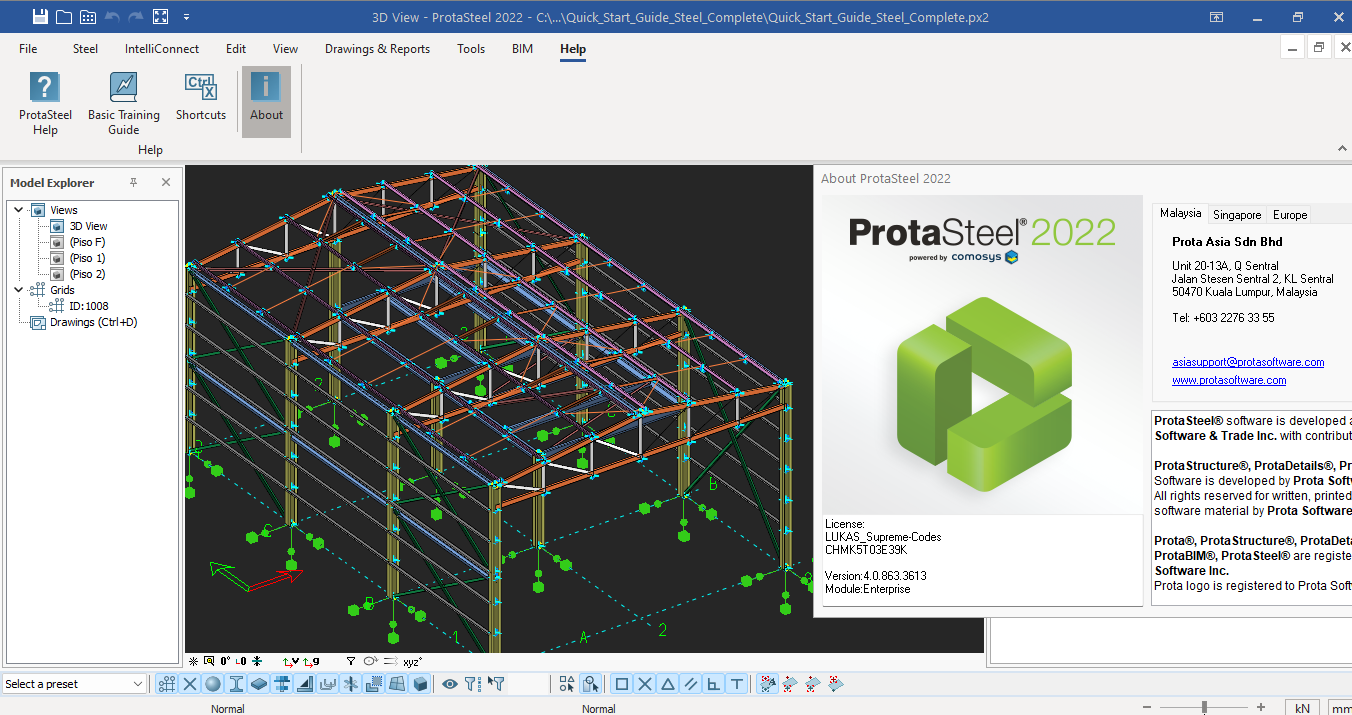Open the www.protasoftware.com link
This screenshot has width=1352, height=715.
(1229, 380)
